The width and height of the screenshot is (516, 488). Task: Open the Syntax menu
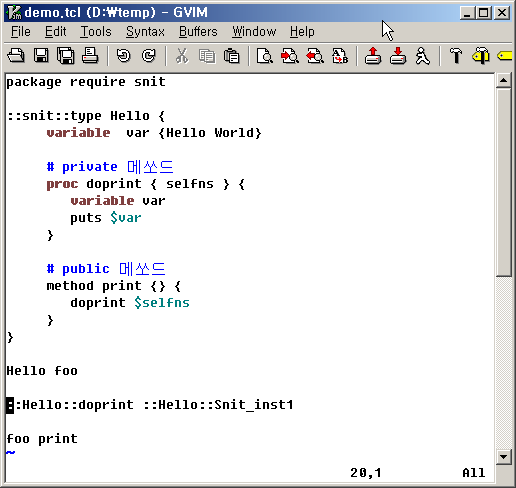[x=145, y=32]
